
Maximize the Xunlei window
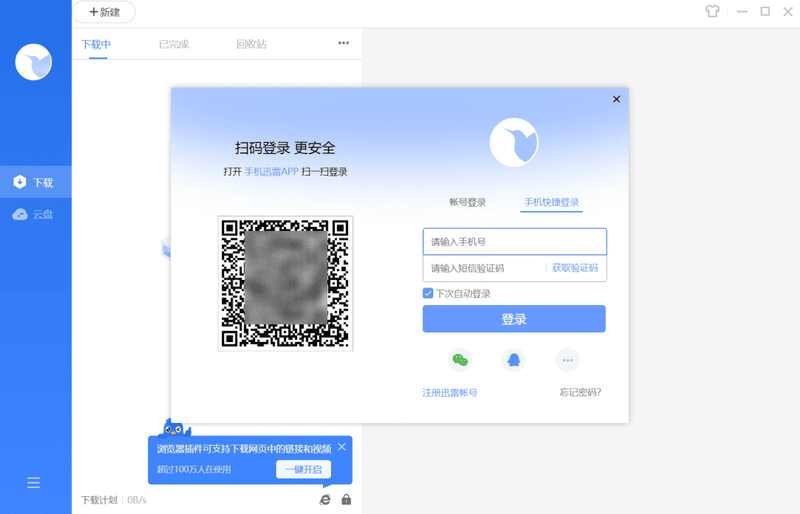pos(765,11)
